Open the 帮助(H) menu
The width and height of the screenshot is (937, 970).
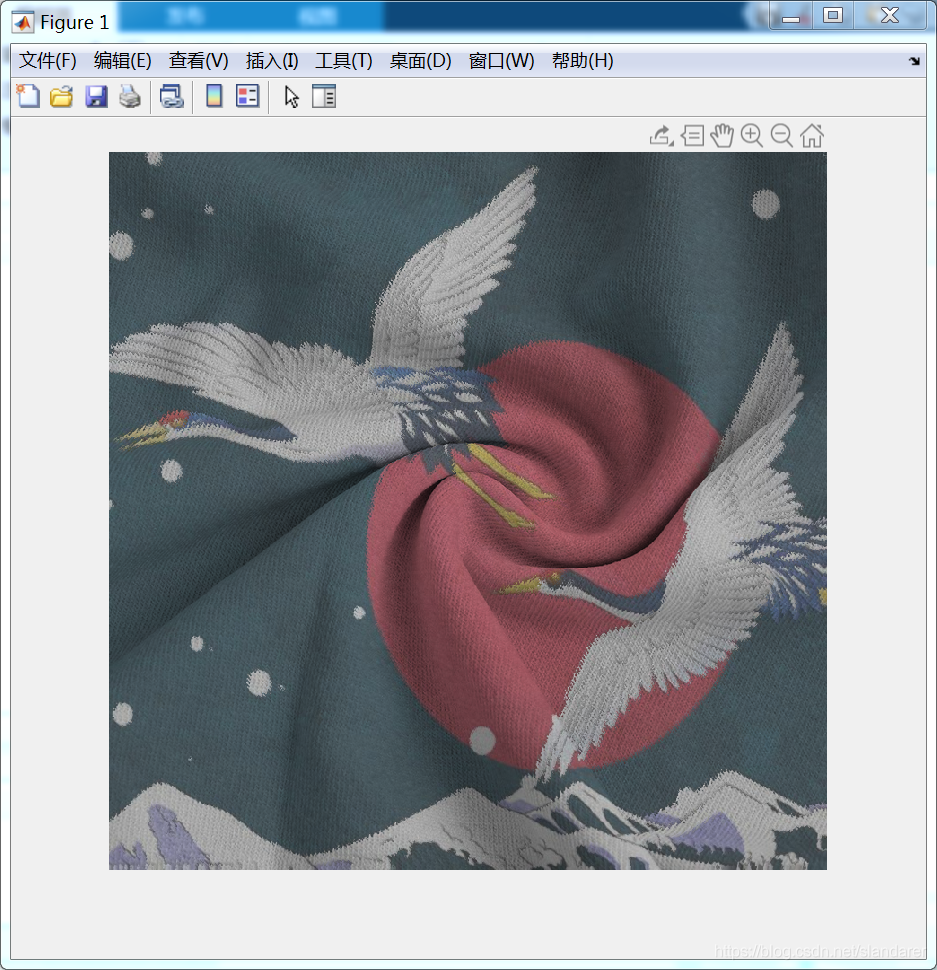click(x=583, y=61)
